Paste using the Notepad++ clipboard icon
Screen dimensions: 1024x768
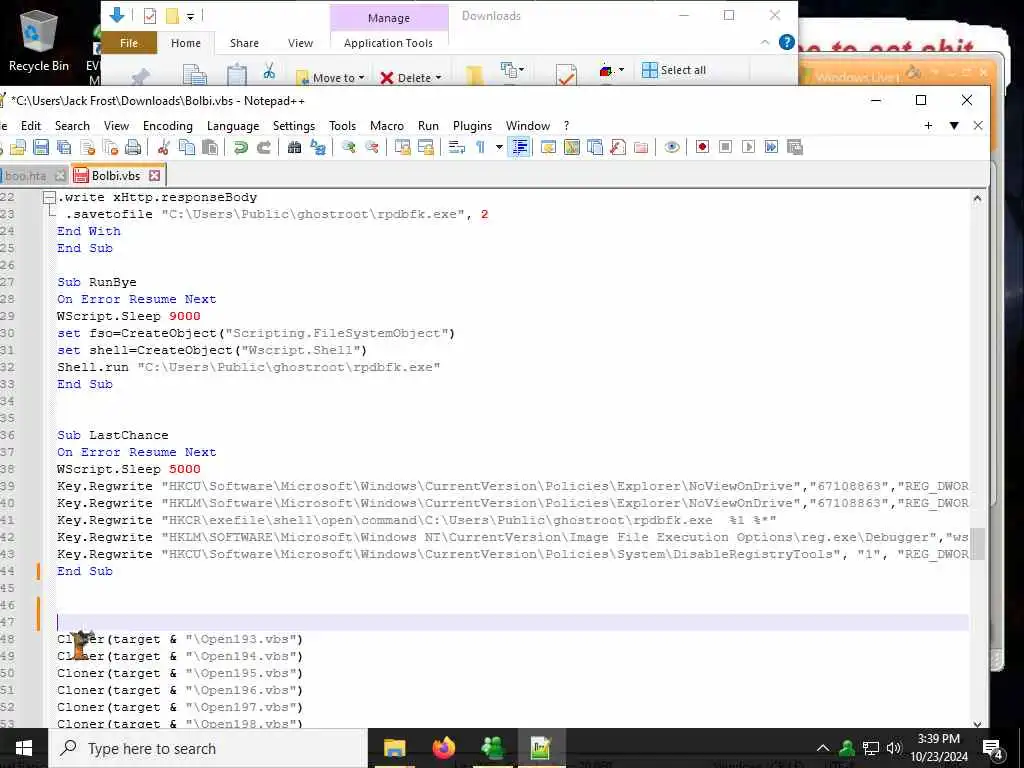coord(210,147)
